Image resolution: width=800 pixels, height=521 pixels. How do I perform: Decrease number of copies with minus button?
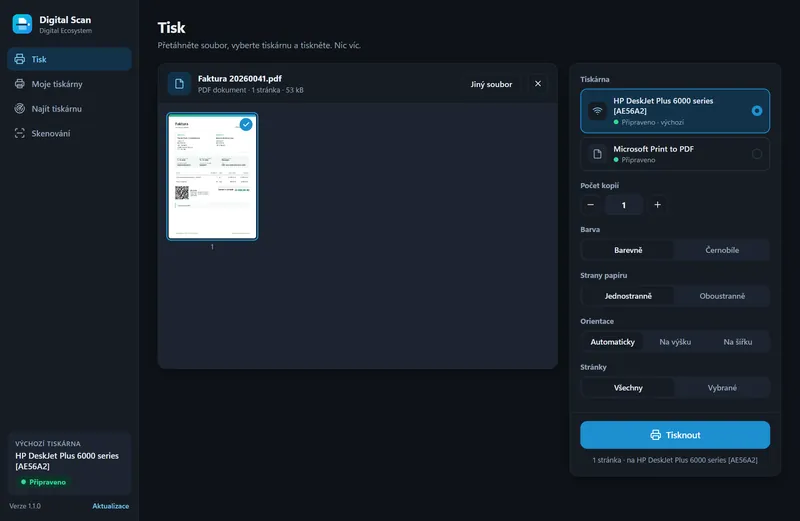click(x=590, y=205)
